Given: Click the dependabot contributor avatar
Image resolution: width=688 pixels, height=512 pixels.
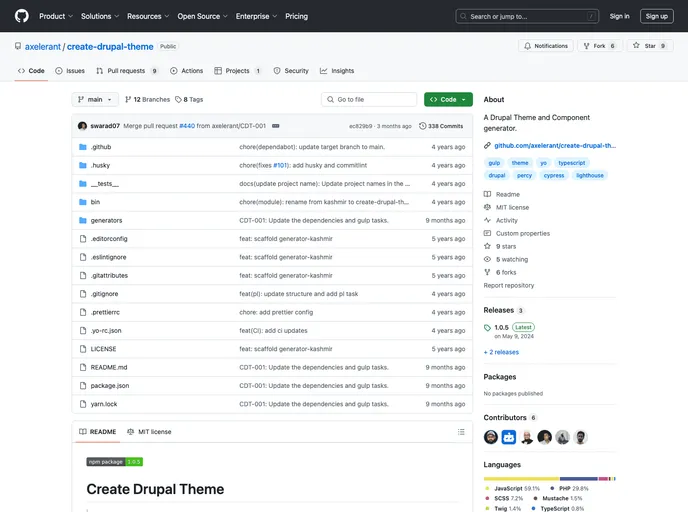Looking at the screenshot, I should (x=509, y=437).
